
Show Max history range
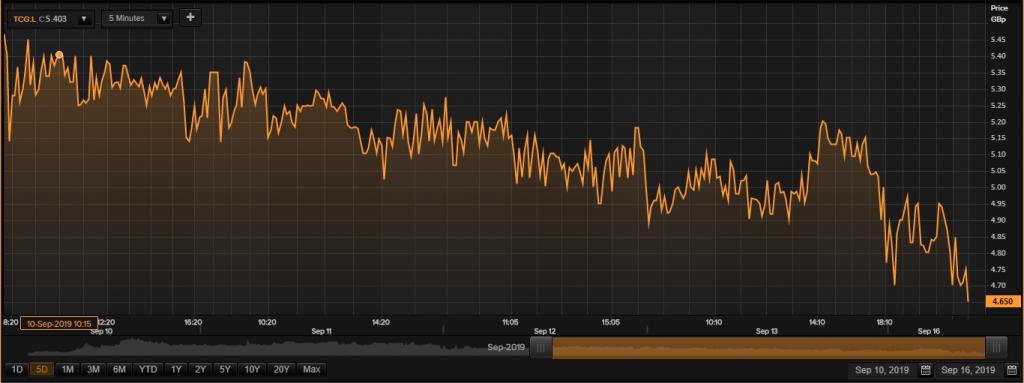(312, 370)
